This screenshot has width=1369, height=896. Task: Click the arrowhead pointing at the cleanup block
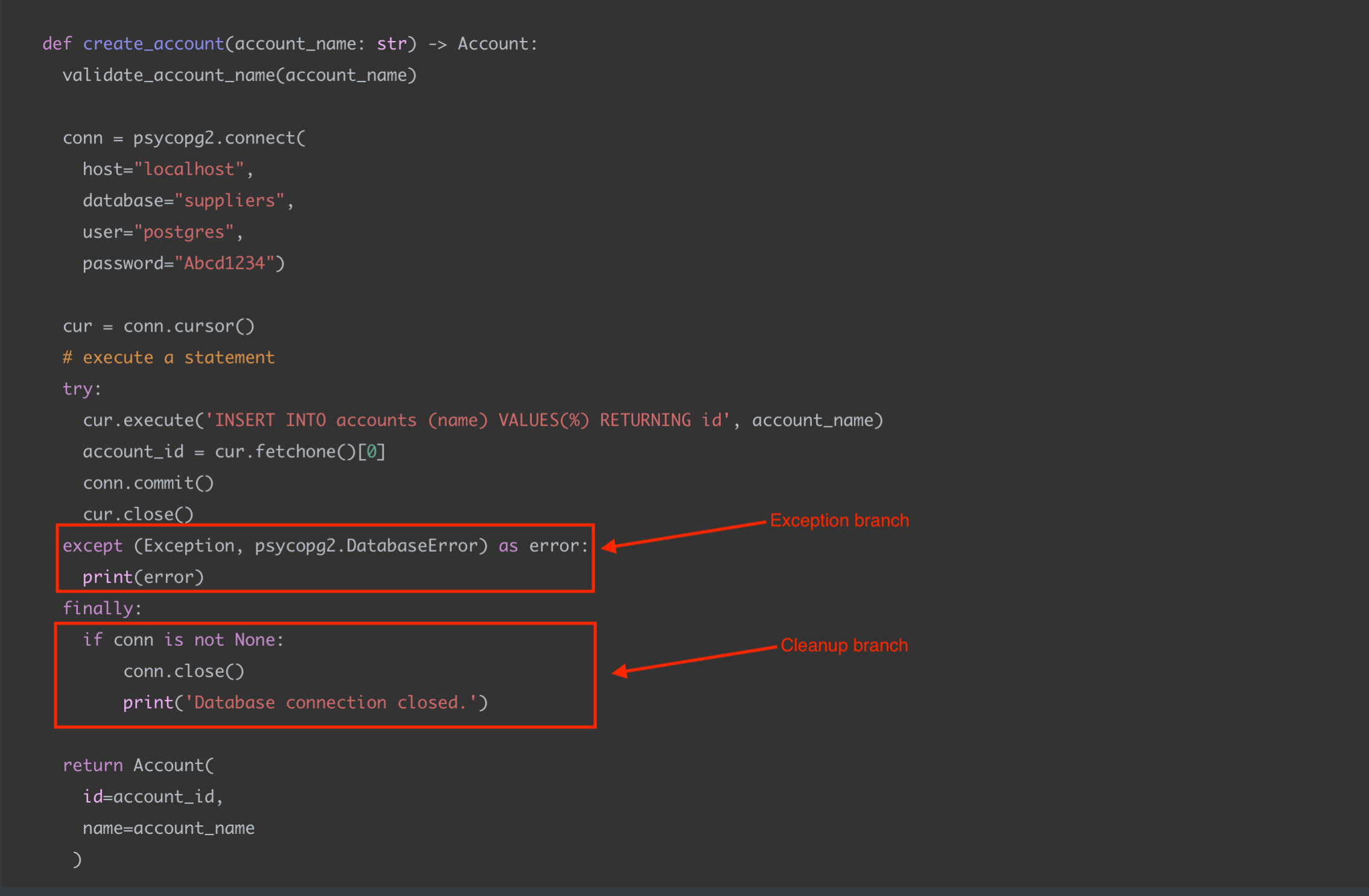point(620,671)
